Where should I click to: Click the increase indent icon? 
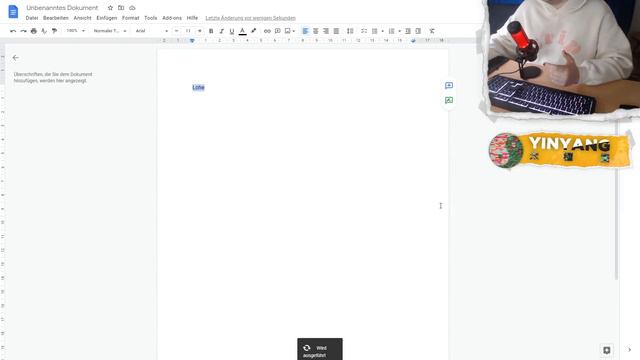pyautogui.click(x=418, y=31)
